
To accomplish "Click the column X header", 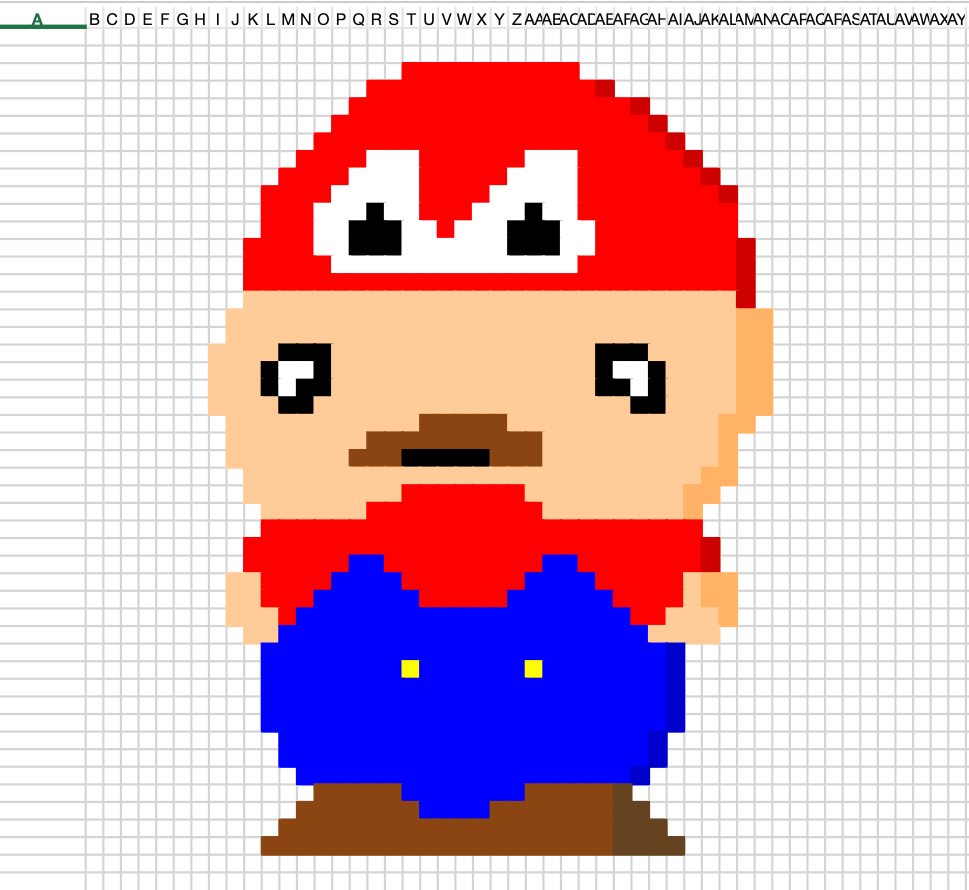I will pyautogui.click(x=482, y=19).
